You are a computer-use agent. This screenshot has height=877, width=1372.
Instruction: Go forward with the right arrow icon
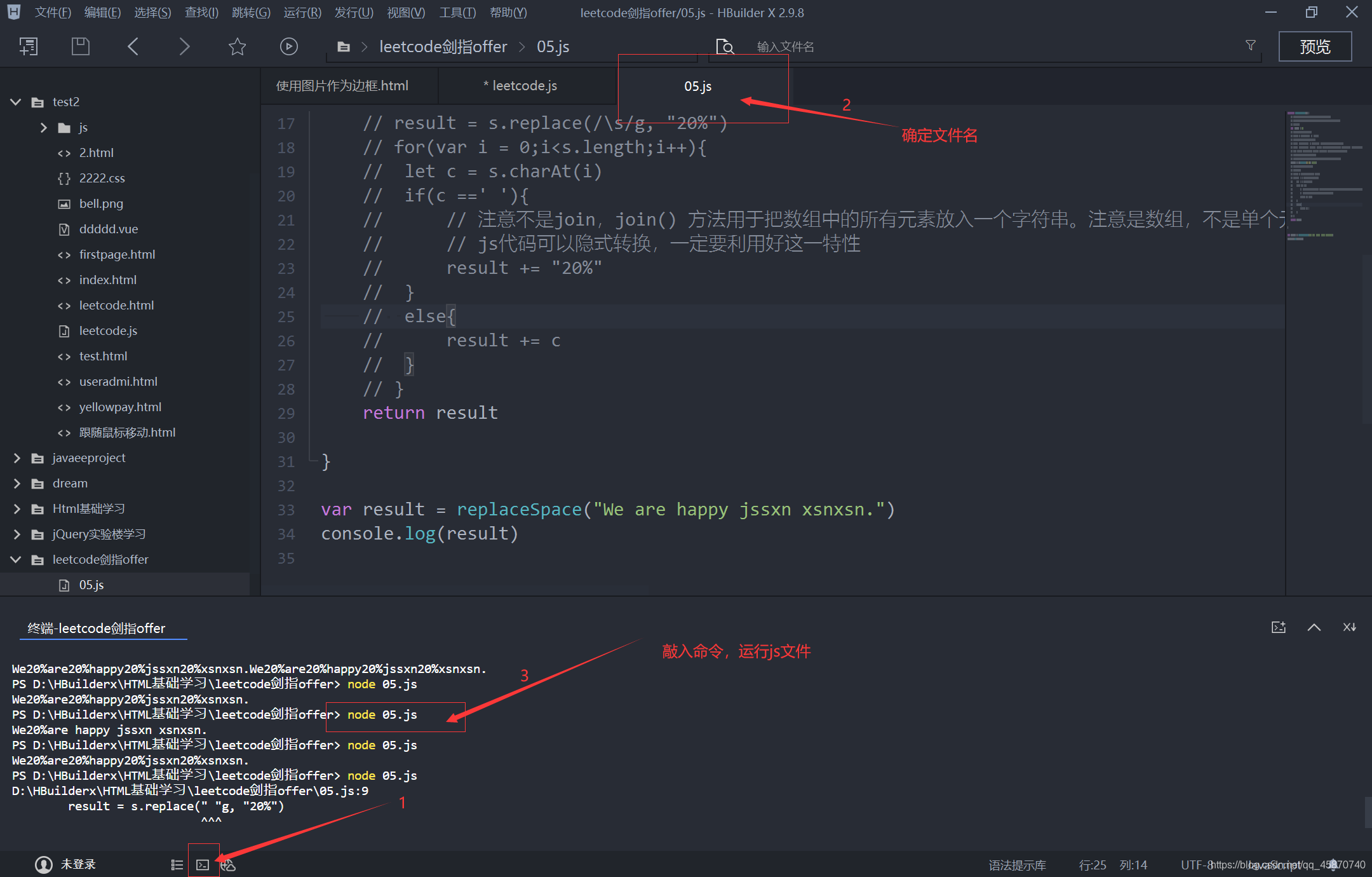click(184, 46)
